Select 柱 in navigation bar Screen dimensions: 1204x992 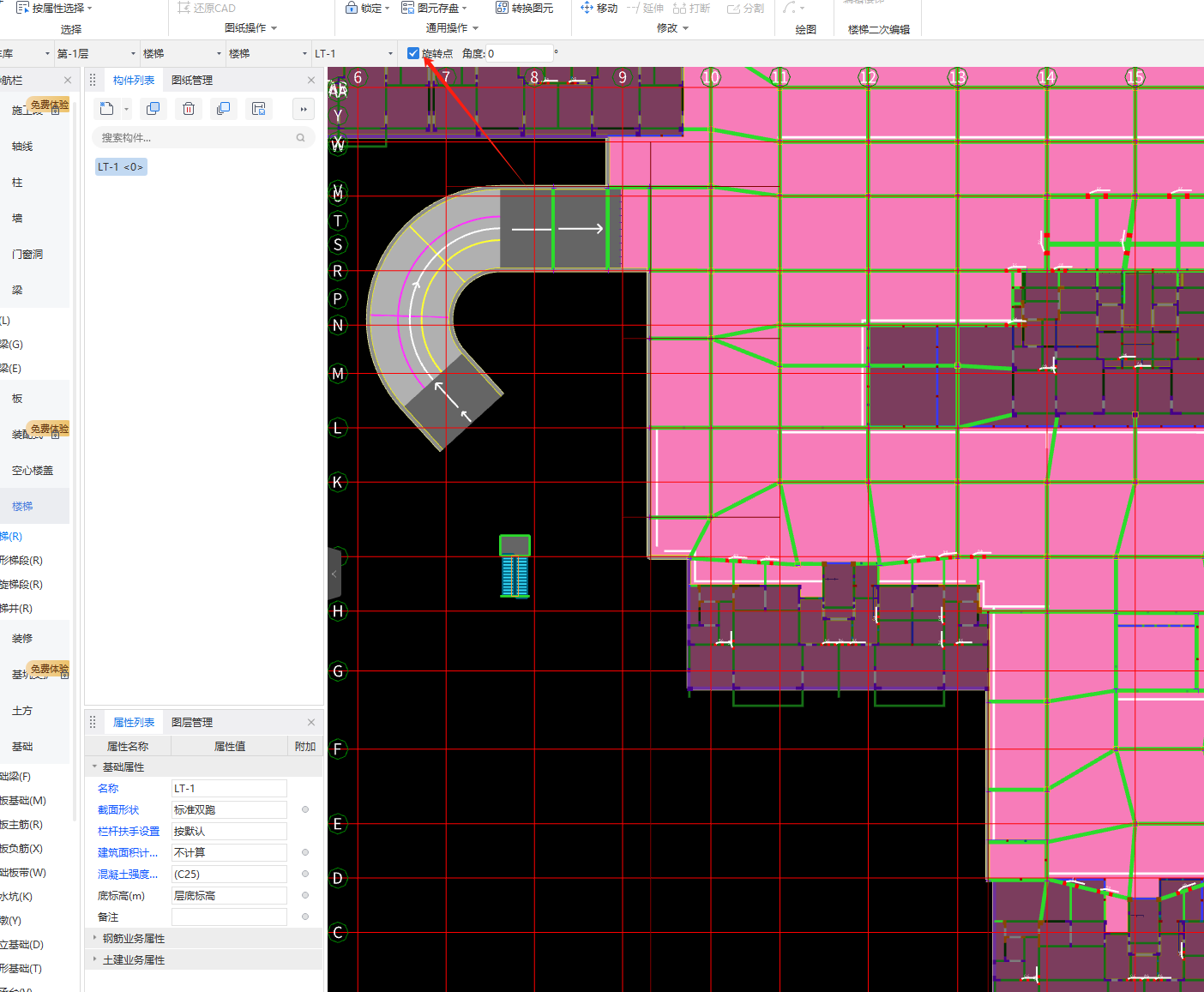click(x=17, y=183)
